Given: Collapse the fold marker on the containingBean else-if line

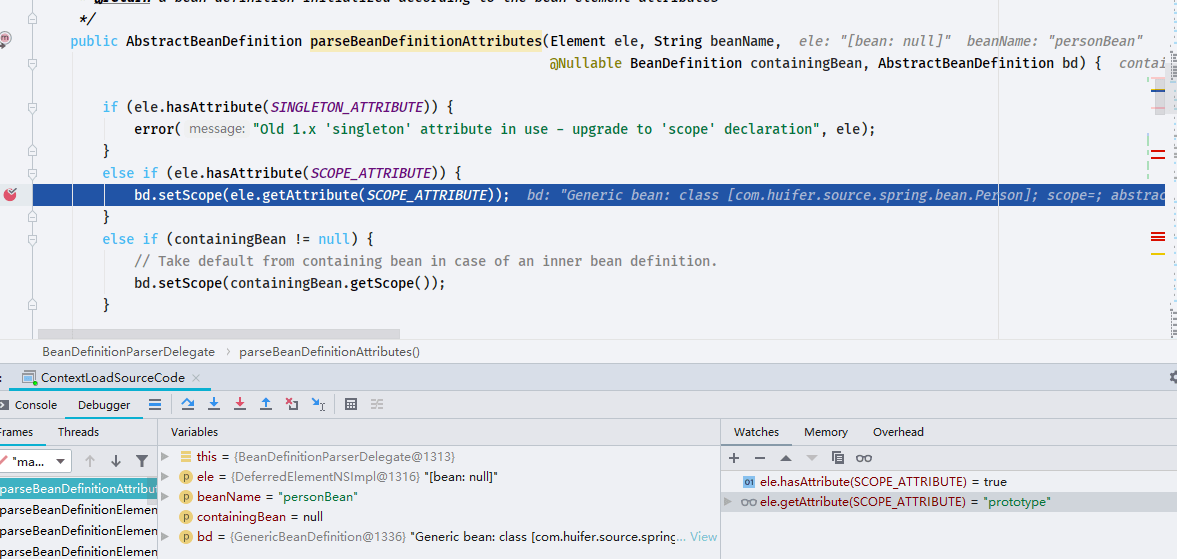Looking at the screenshot, I should [x=32, y=239].
